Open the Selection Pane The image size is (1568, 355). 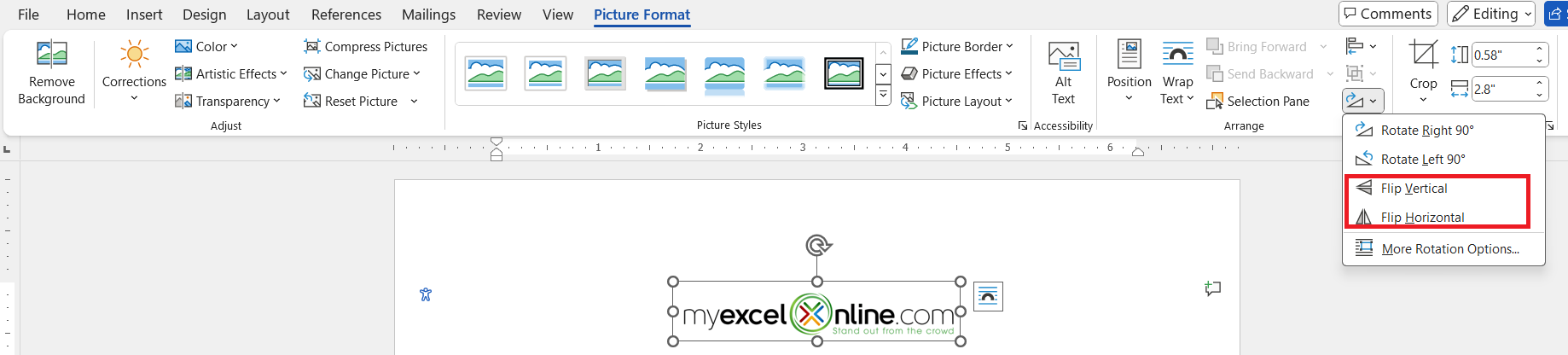(1257, 101)
